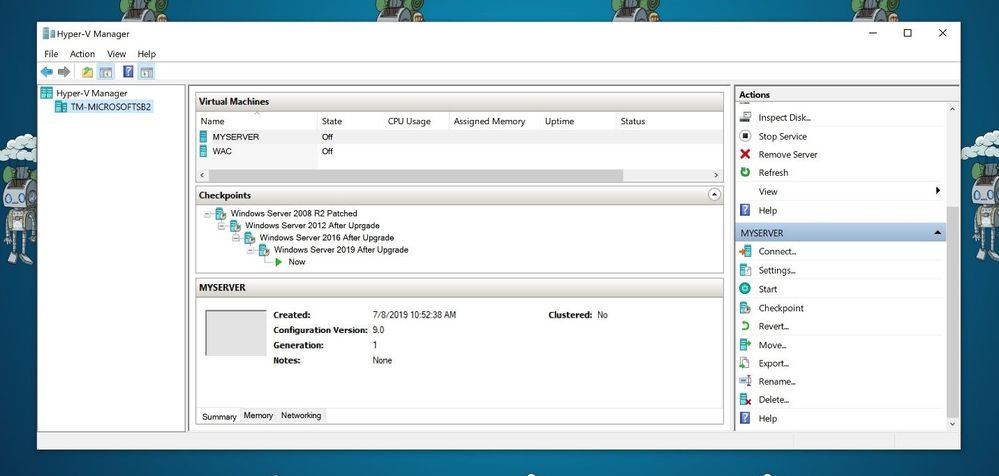Screen dimensions: 999x476
Task: Collapse the Windows Server 2016 After Upgrade node
Action: (236, 238)
